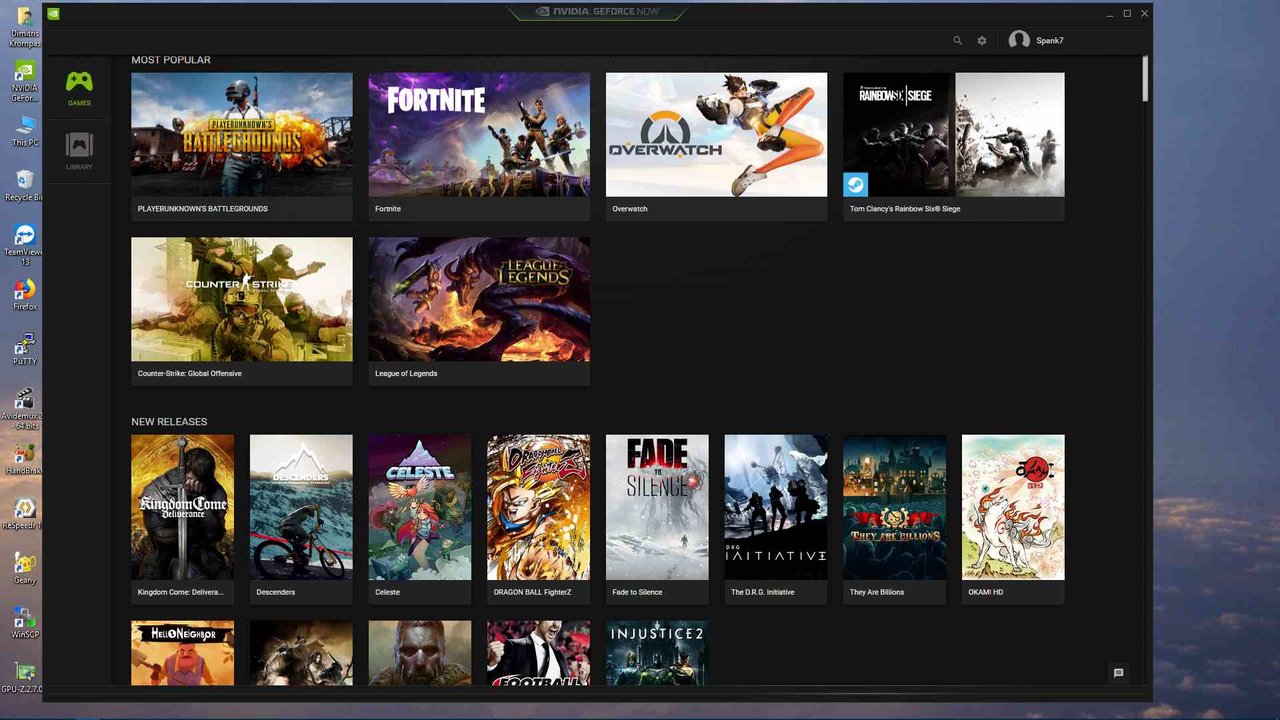Click the Fortnite title label
Image resolution: width=1280 pixels, height=720 pixels.
(x=388, y=209)
